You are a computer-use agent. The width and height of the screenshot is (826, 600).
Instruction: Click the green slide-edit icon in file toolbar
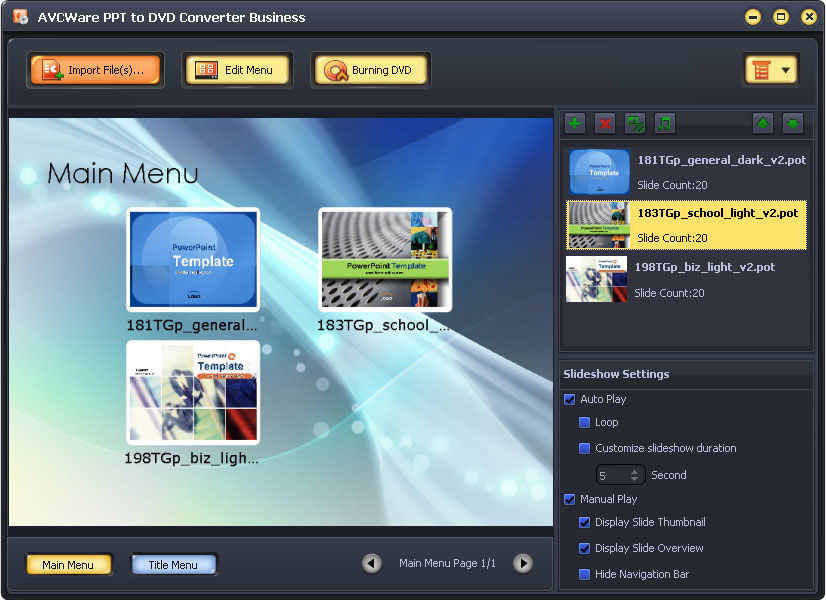coord(635,124)
